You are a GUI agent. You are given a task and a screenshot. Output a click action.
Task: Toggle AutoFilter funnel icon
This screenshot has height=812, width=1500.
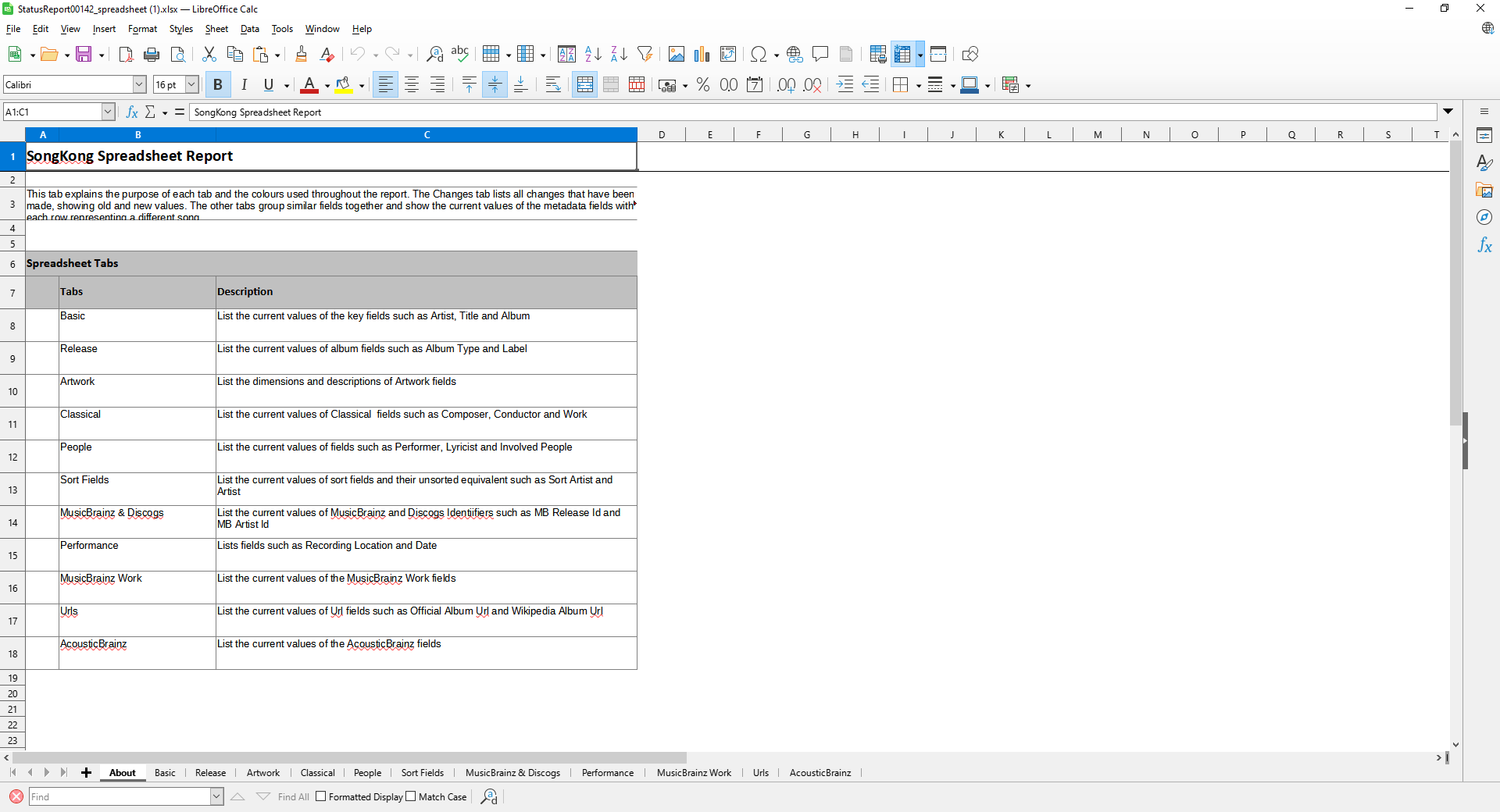click(x=645, y=54)
